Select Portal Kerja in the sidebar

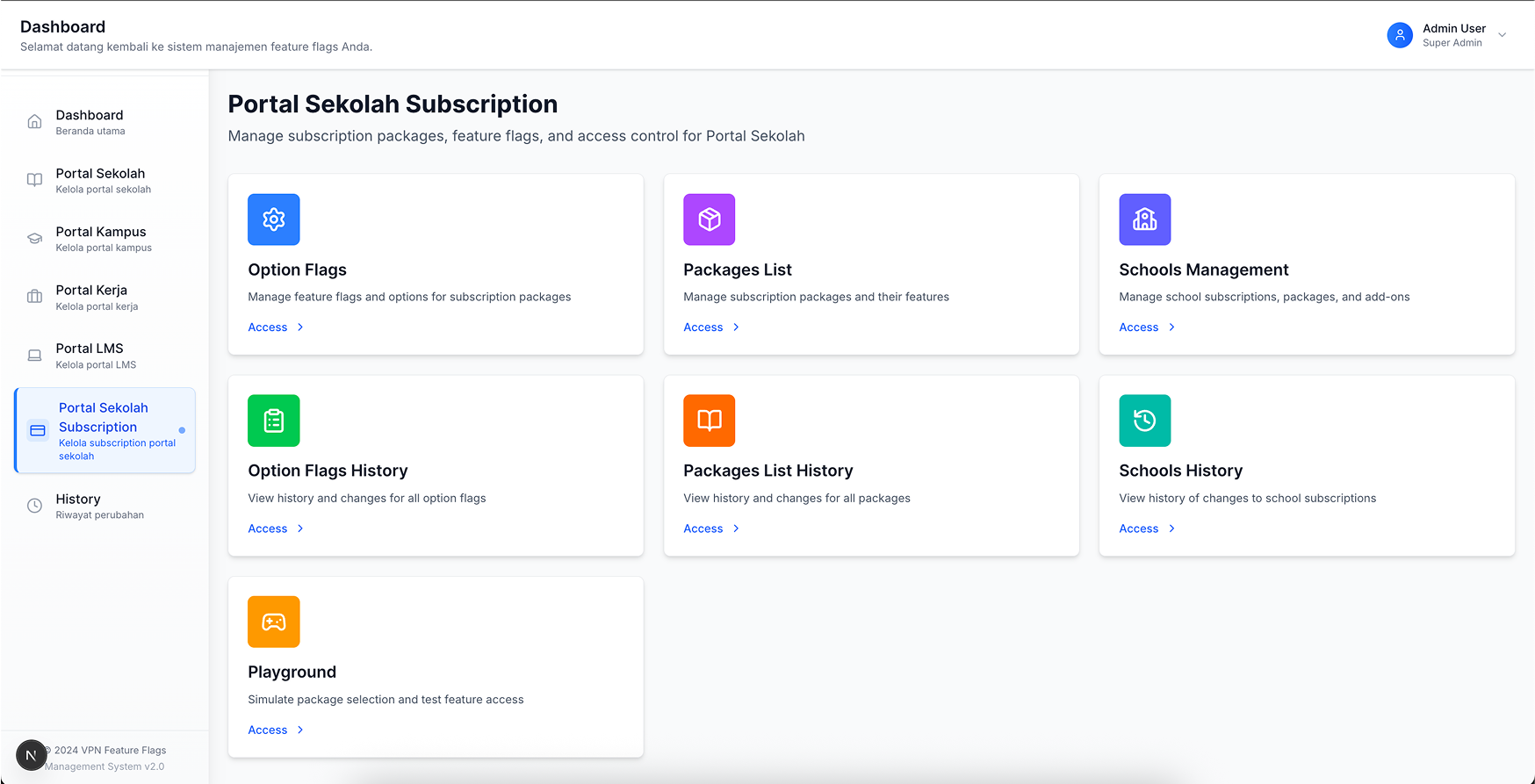click(x=105, y=297)
